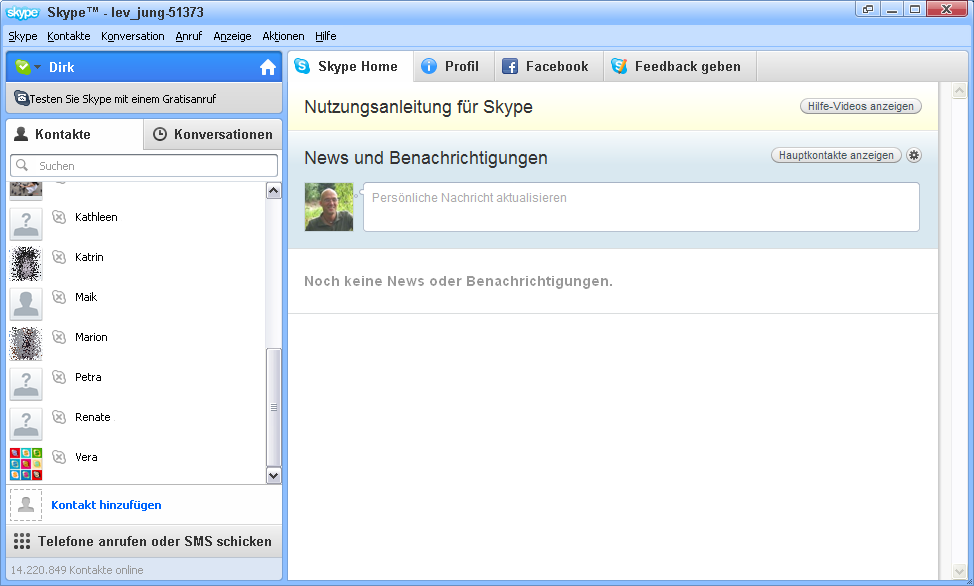
Task: Click Renate's avatar placeholder
Action: pos(26,424)
